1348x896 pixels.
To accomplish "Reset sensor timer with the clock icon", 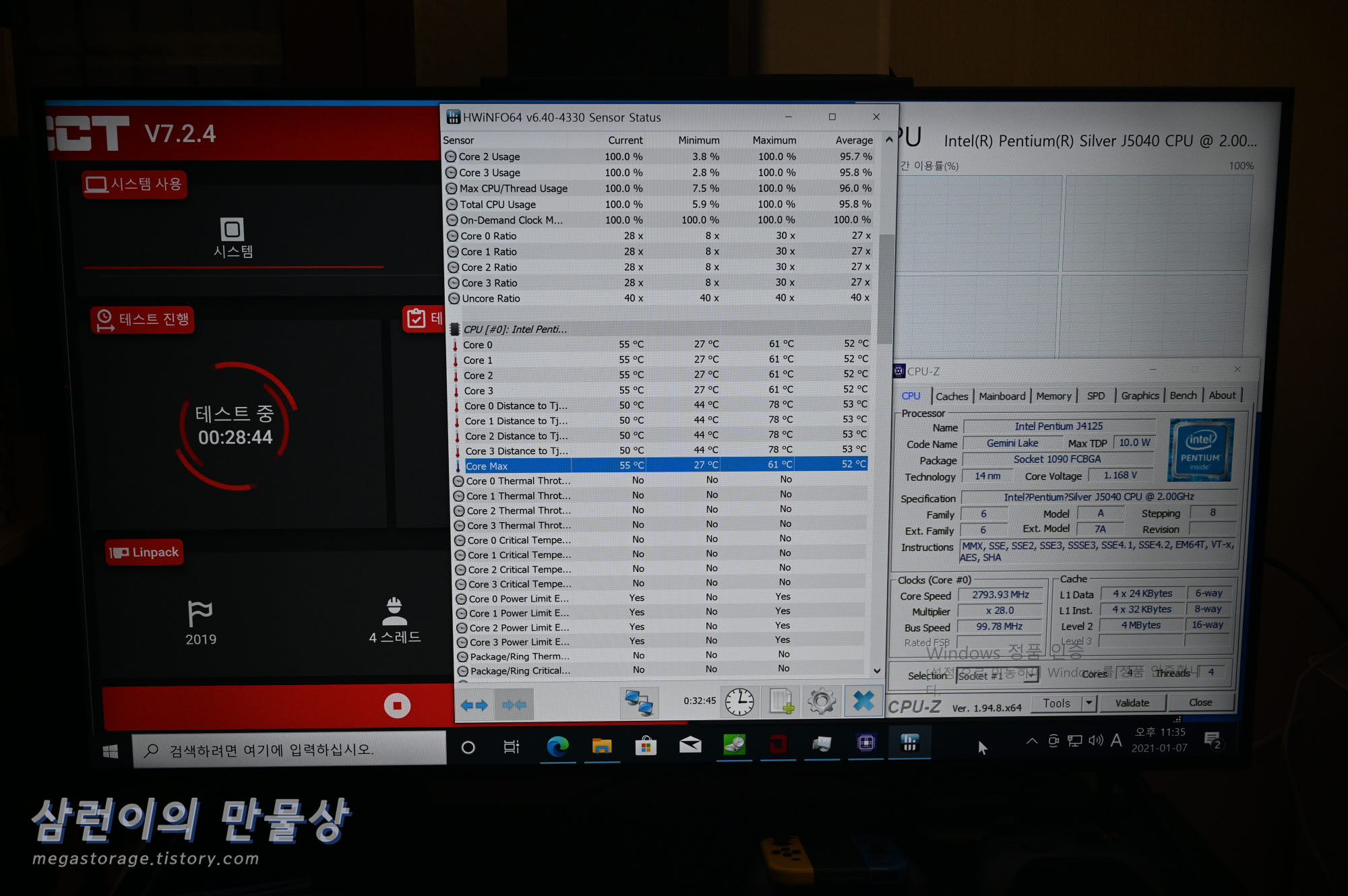I will 739,702.
